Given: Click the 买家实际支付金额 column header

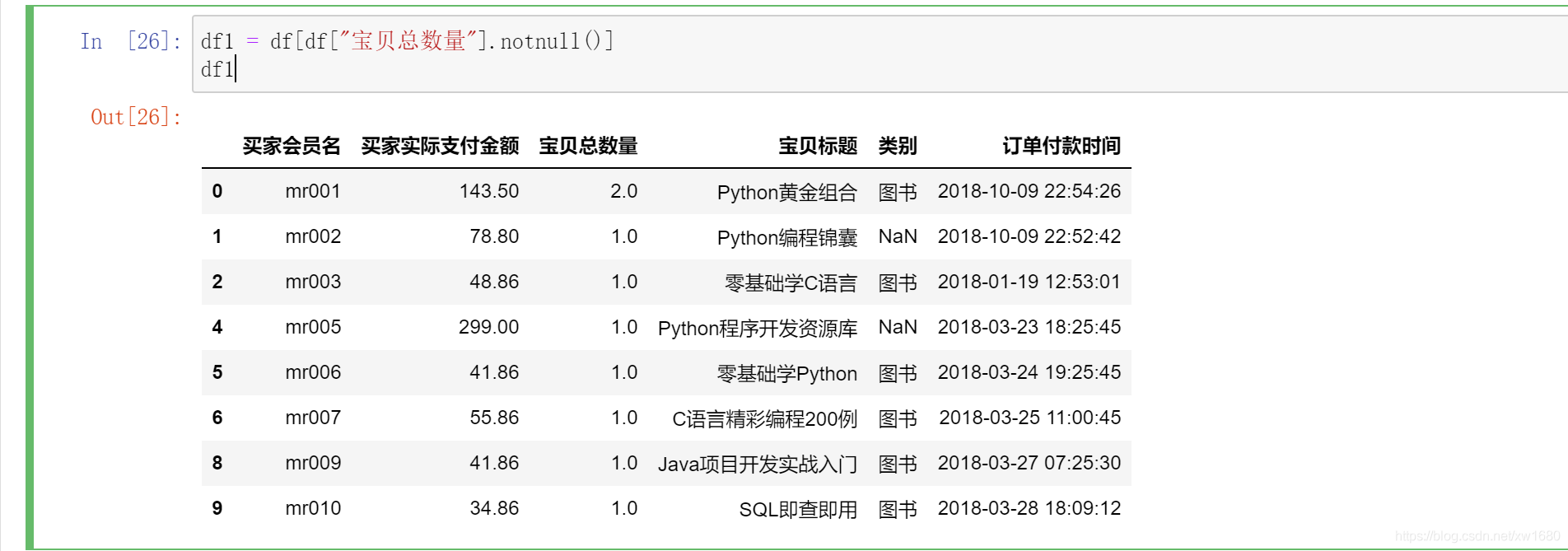Looking at the screenshot, I should [440, 146].
